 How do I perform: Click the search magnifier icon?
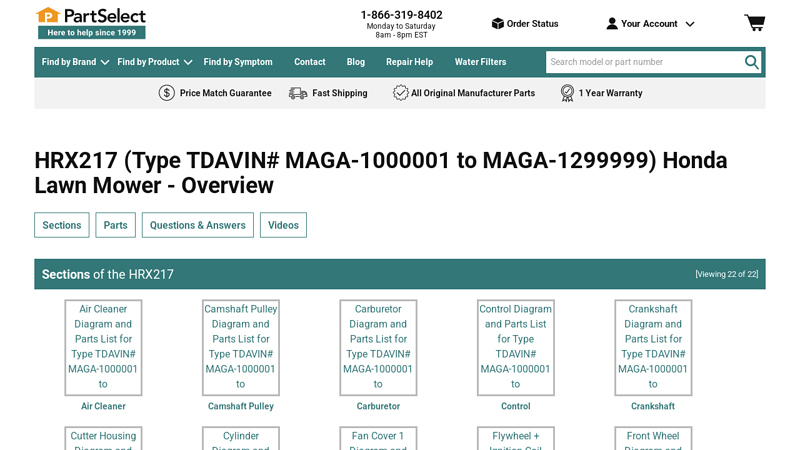[751, 62]
